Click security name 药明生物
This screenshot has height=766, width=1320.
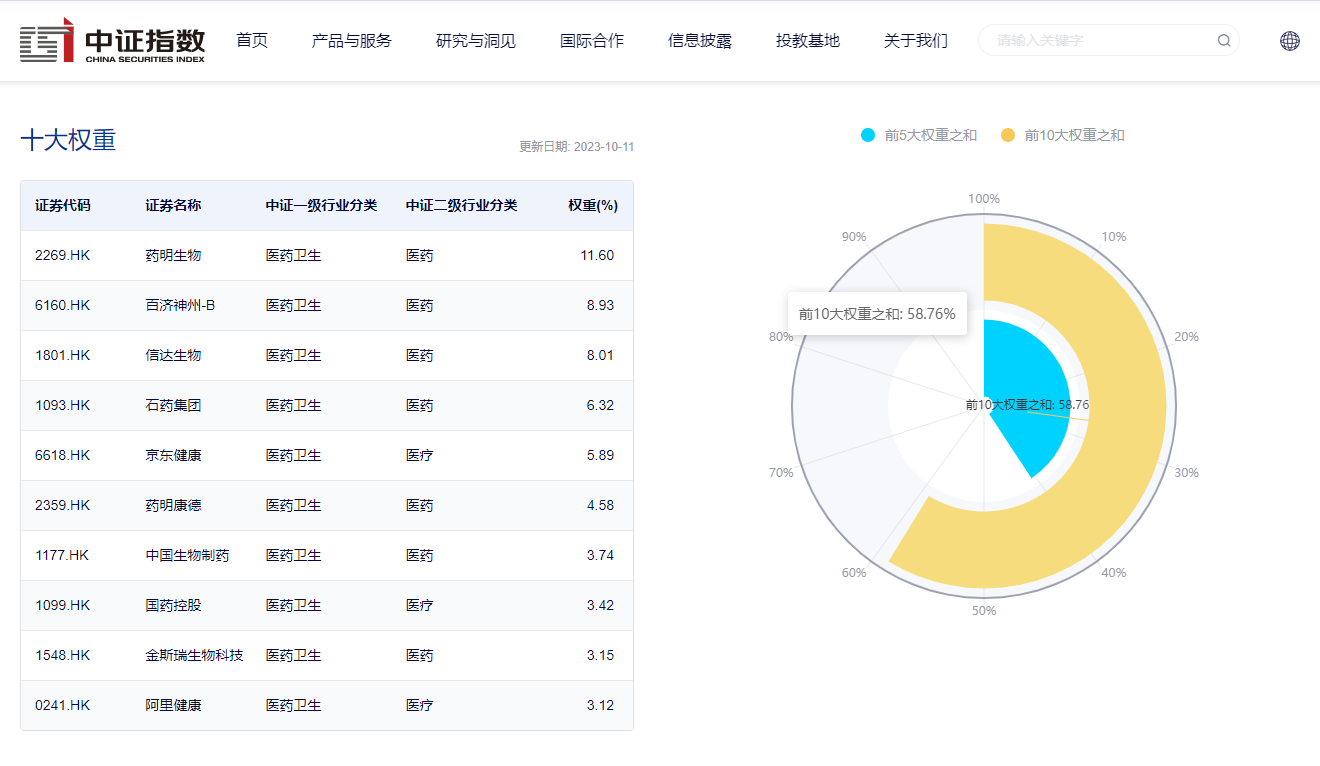click(173, 255)
